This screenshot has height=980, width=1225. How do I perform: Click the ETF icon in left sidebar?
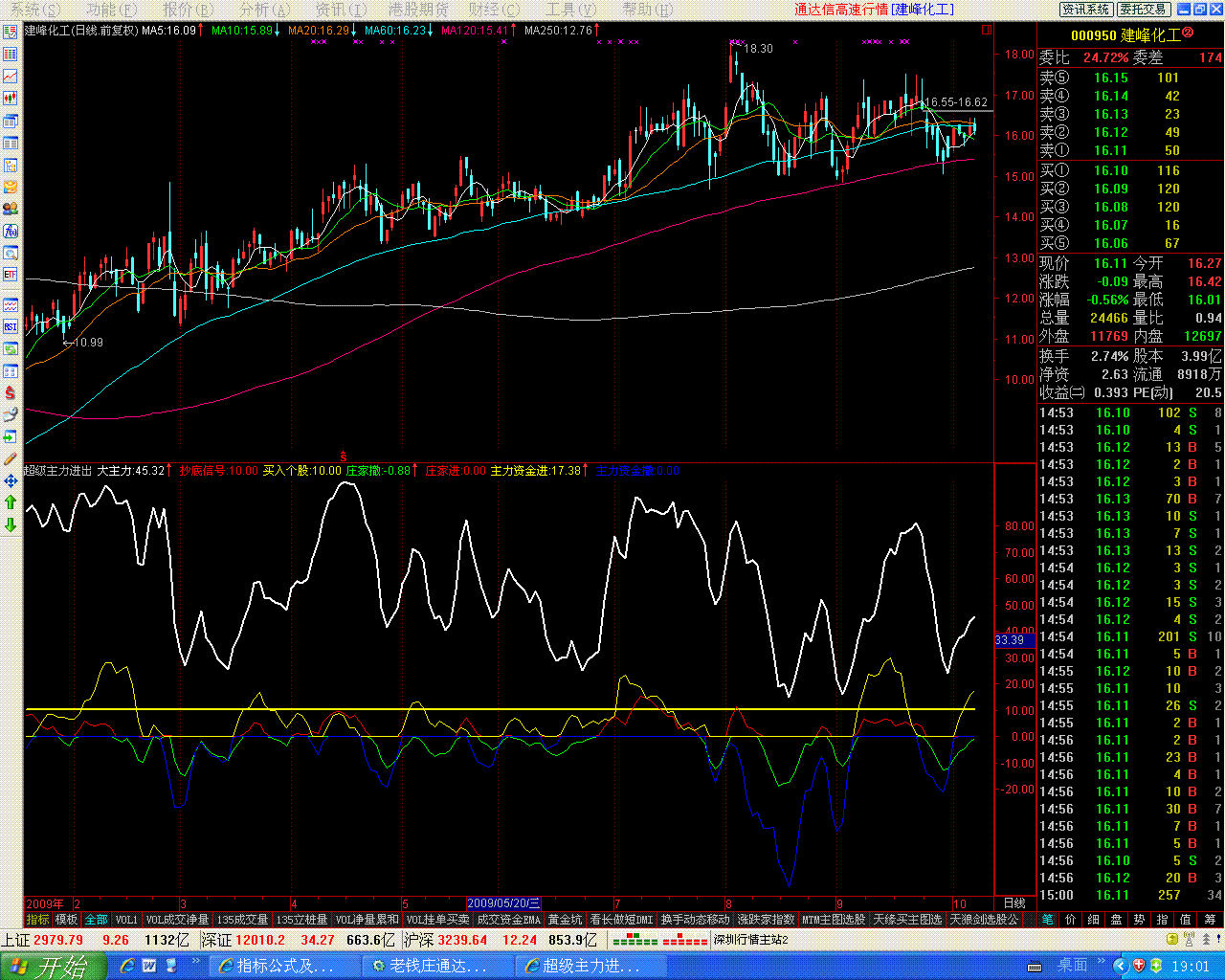click(11, 275)
